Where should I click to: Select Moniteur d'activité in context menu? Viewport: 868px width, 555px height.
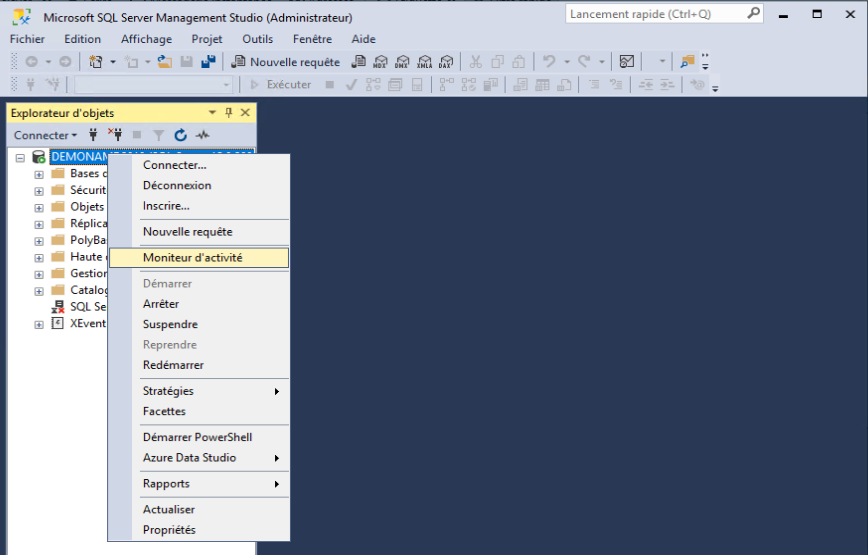click(199, 257)
